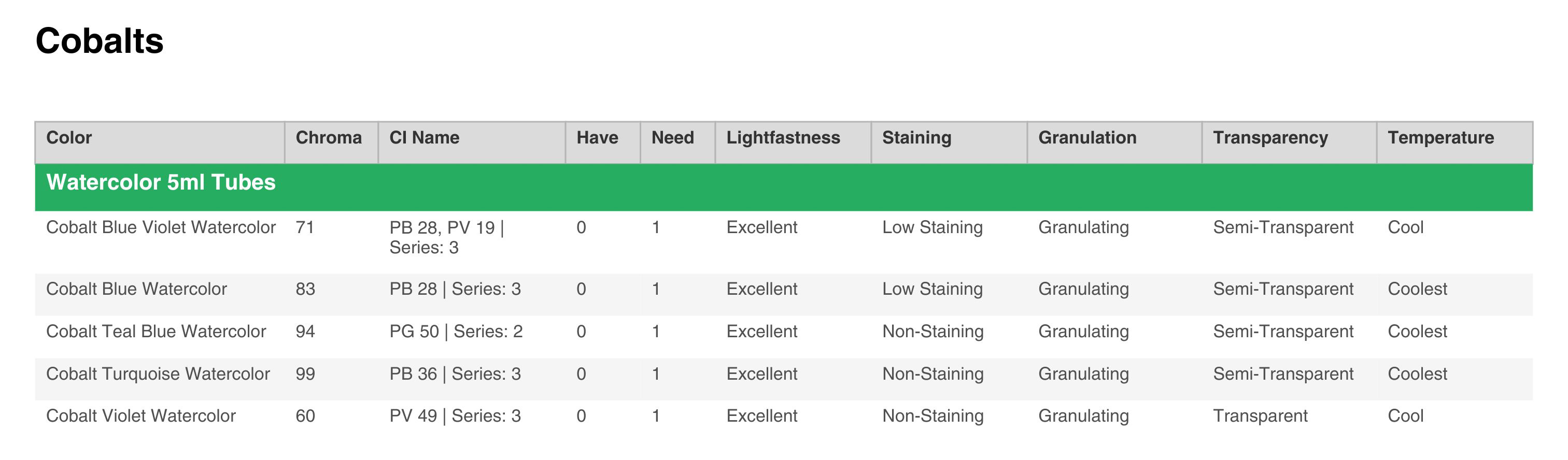Open the Cobalt Violet Watercolor entry
1568x460 pixels.
[x=141, y=416]
